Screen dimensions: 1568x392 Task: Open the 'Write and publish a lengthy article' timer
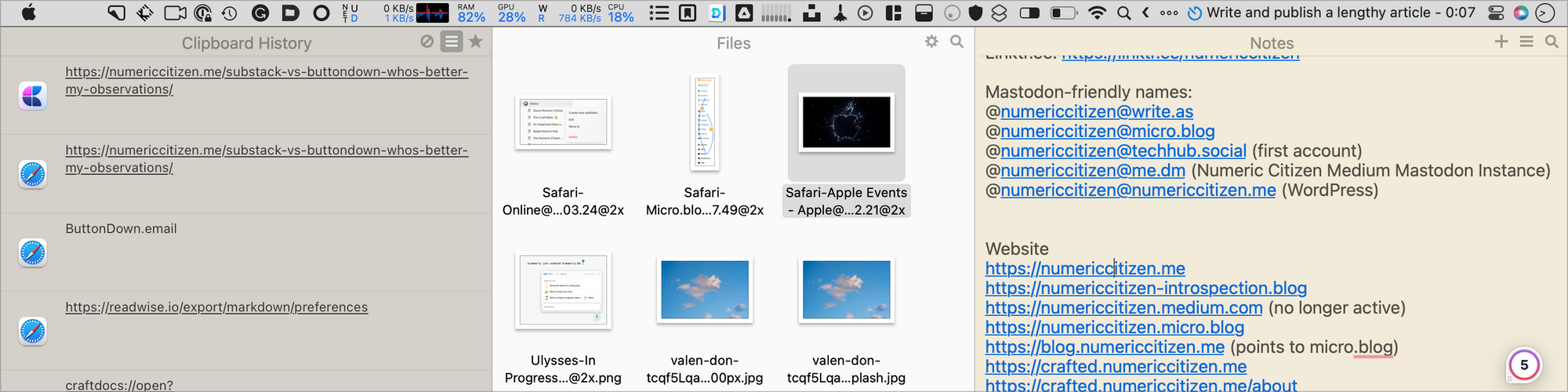click(x=1331, y=13)
